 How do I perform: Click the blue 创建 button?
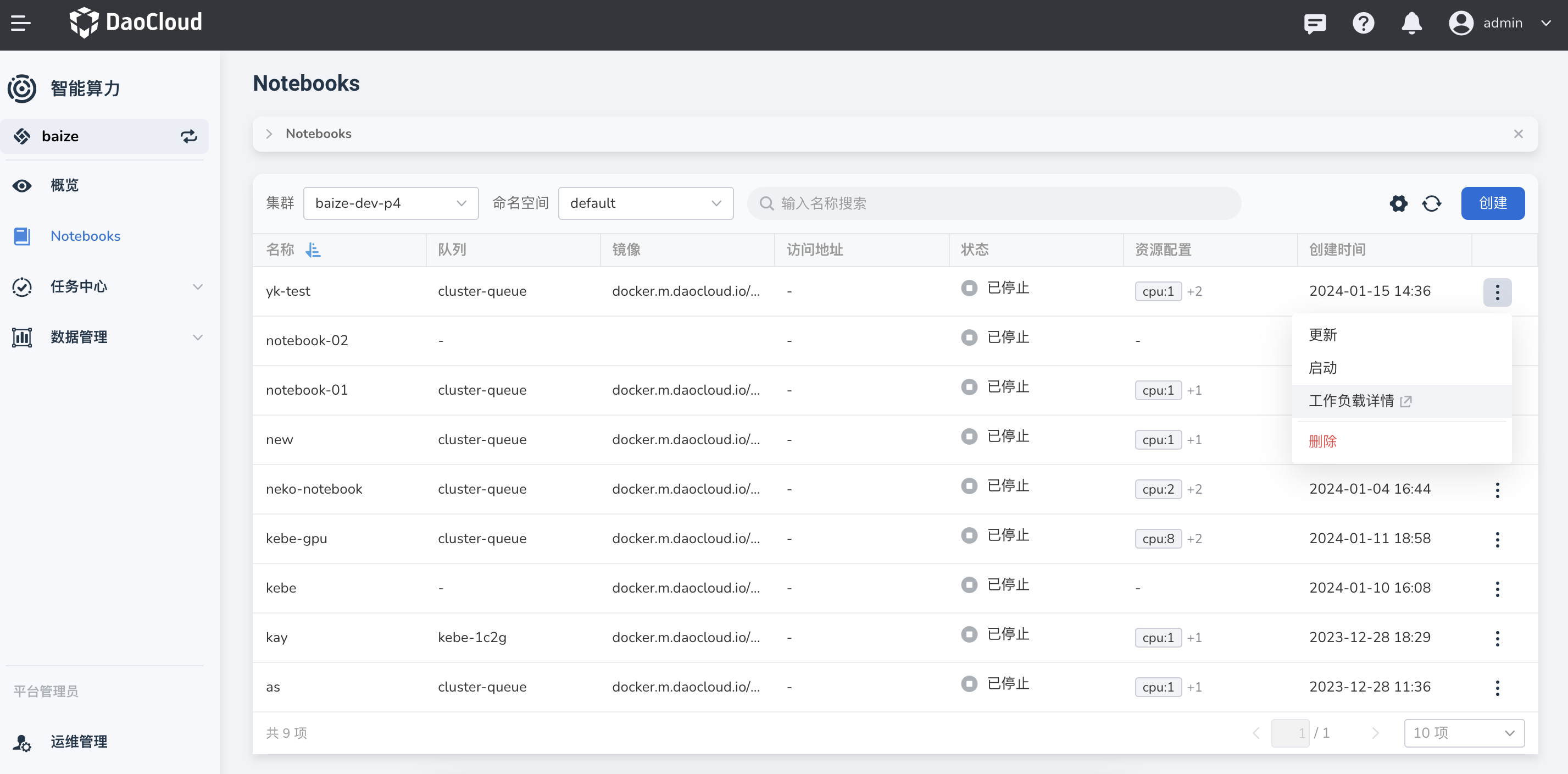point(1492,203)
